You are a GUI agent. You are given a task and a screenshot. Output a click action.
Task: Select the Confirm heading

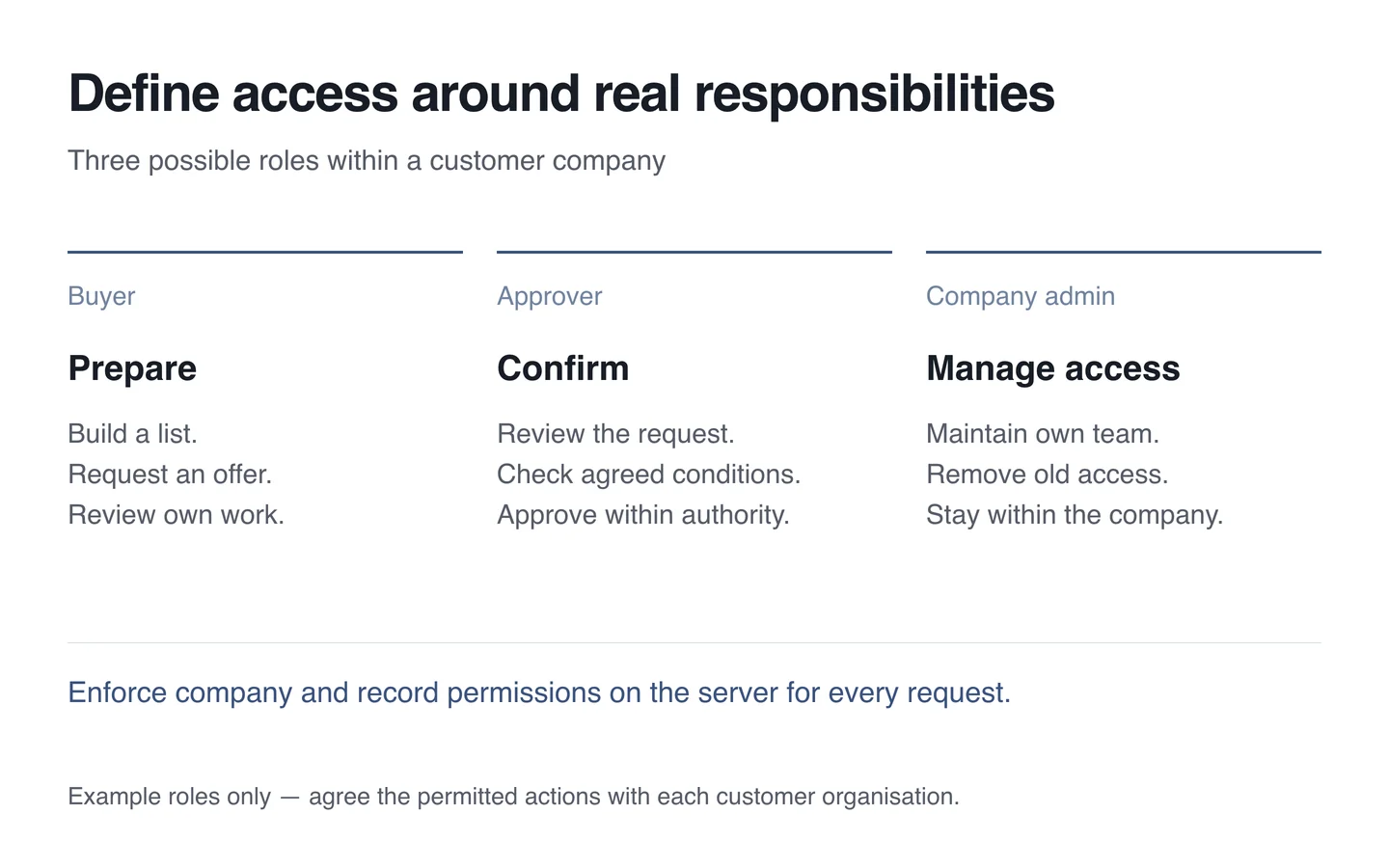click(x=563, y=368)
